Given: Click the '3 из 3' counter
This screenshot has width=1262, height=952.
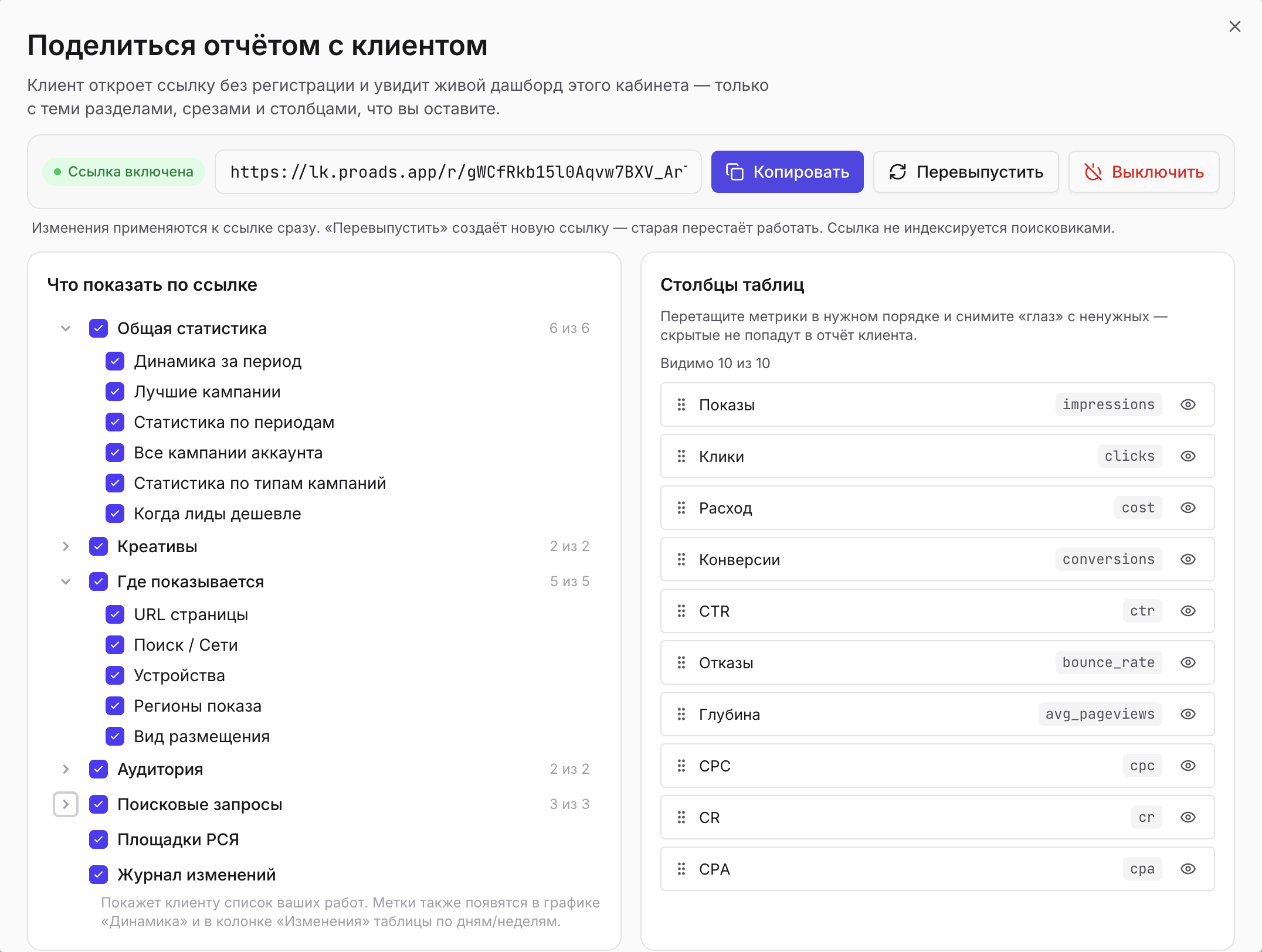Looking at the screenshot, I should [569, 804].
